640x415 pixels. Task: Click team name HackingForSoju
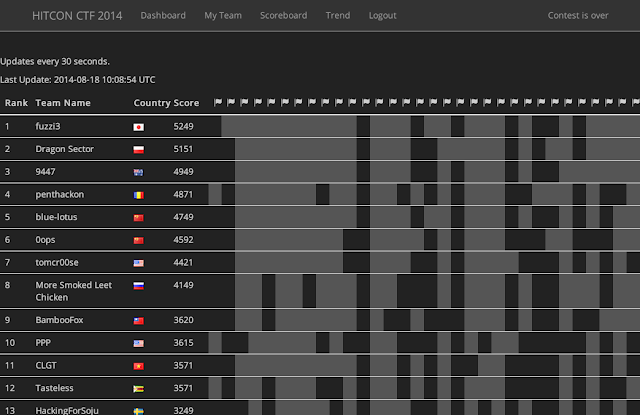tap(67, 410)
